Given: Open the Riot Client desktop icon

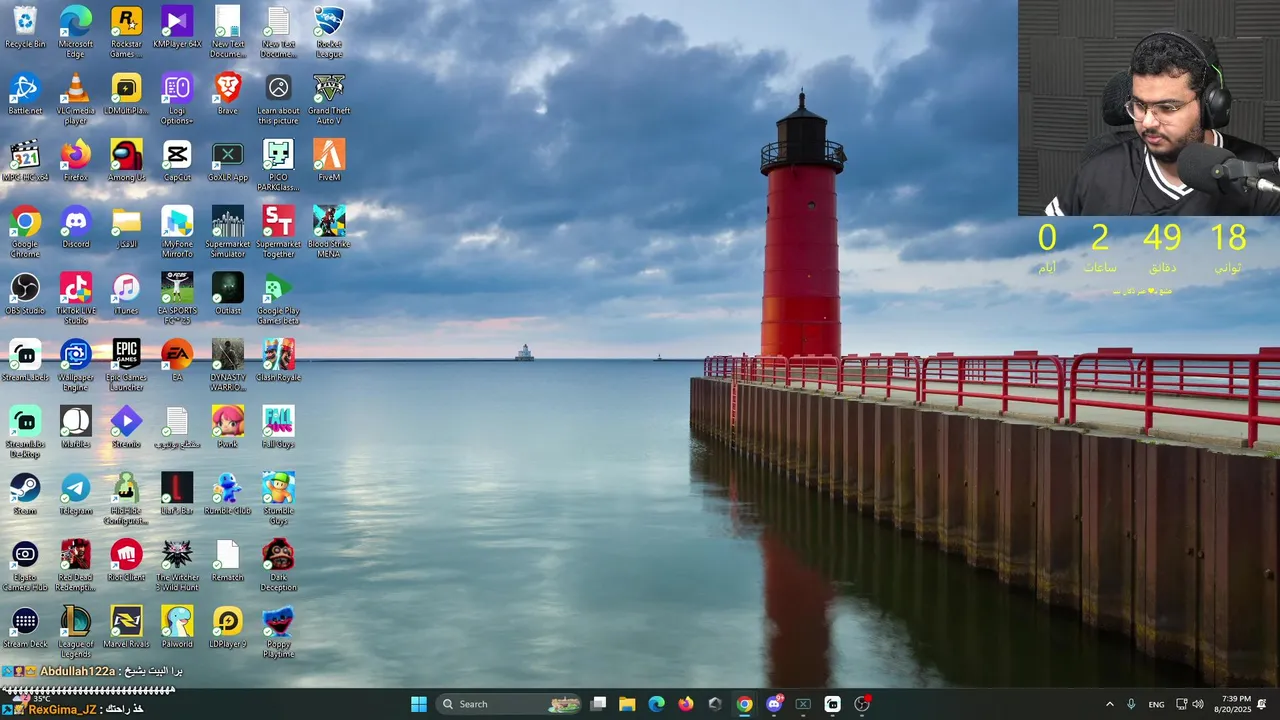Looking at the screenshot, I should tap(126, 561).
